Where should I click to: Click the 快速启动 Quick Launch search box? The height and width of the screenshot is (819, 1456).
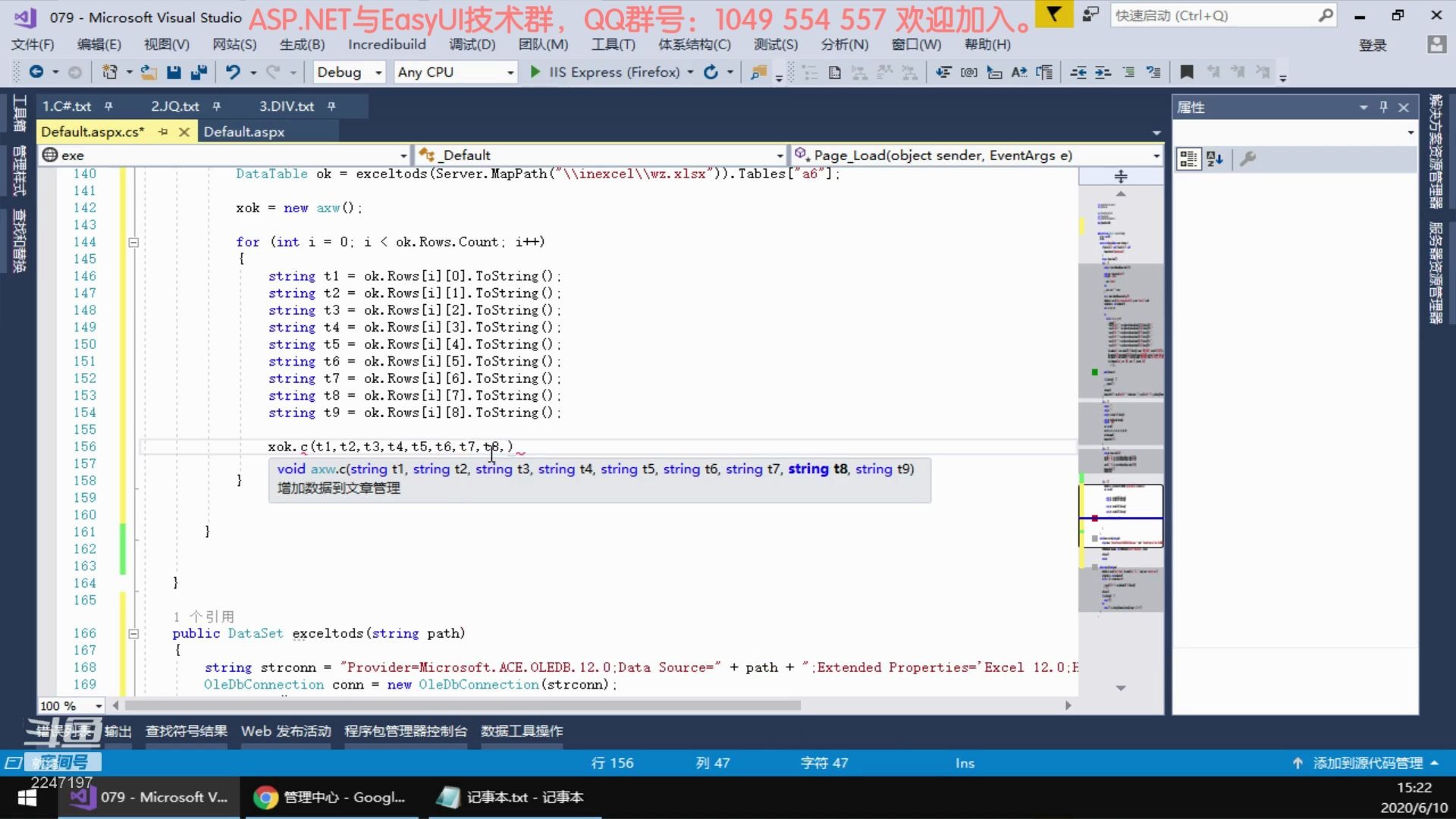click(x=1213, y=15)
